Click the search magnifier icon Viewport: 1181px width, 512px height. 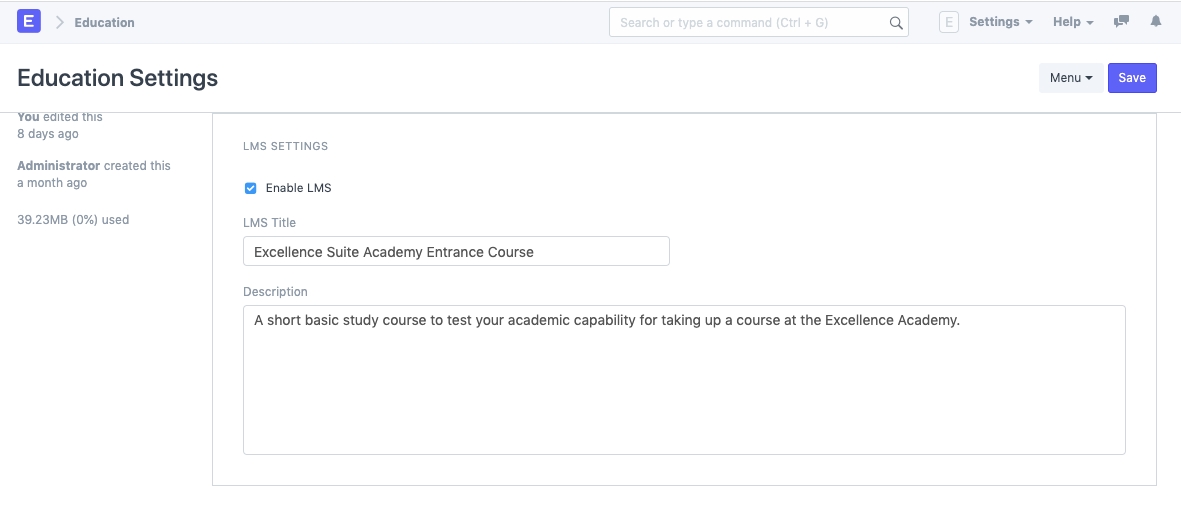click(896, 23)
